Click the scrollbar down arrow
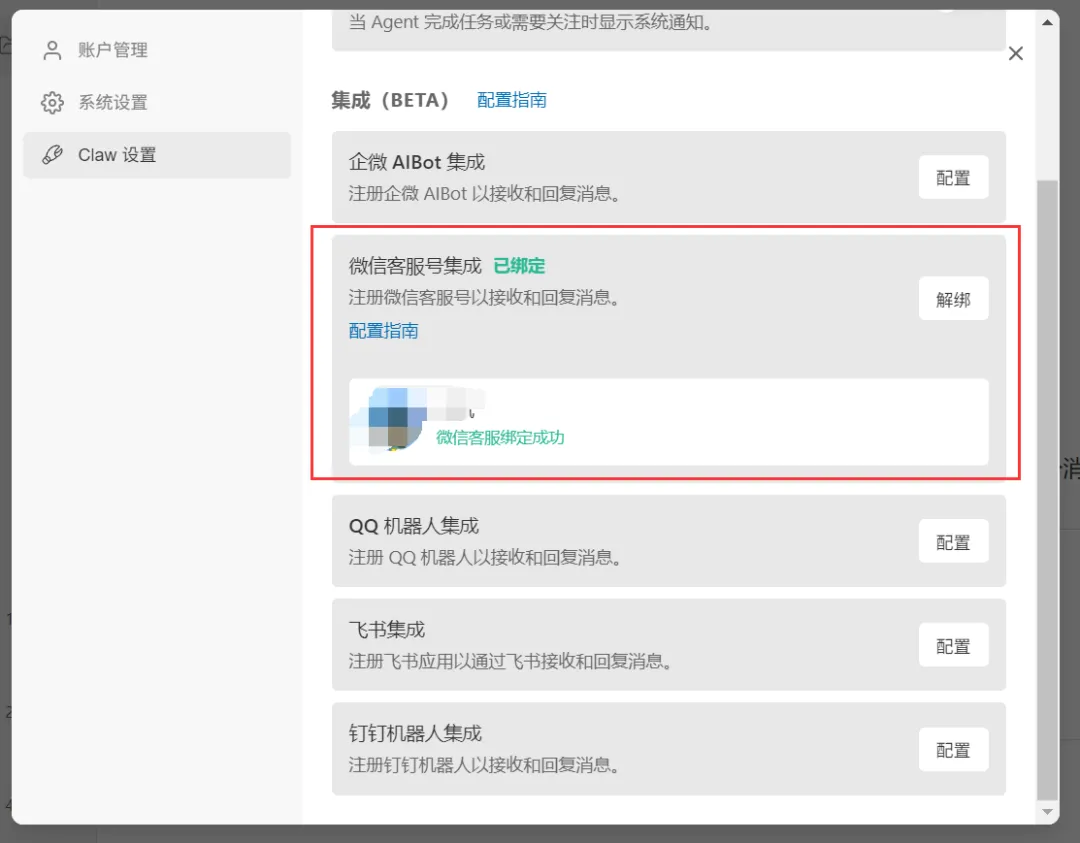The image size is (1080, 843). [x=1048, y=813]
